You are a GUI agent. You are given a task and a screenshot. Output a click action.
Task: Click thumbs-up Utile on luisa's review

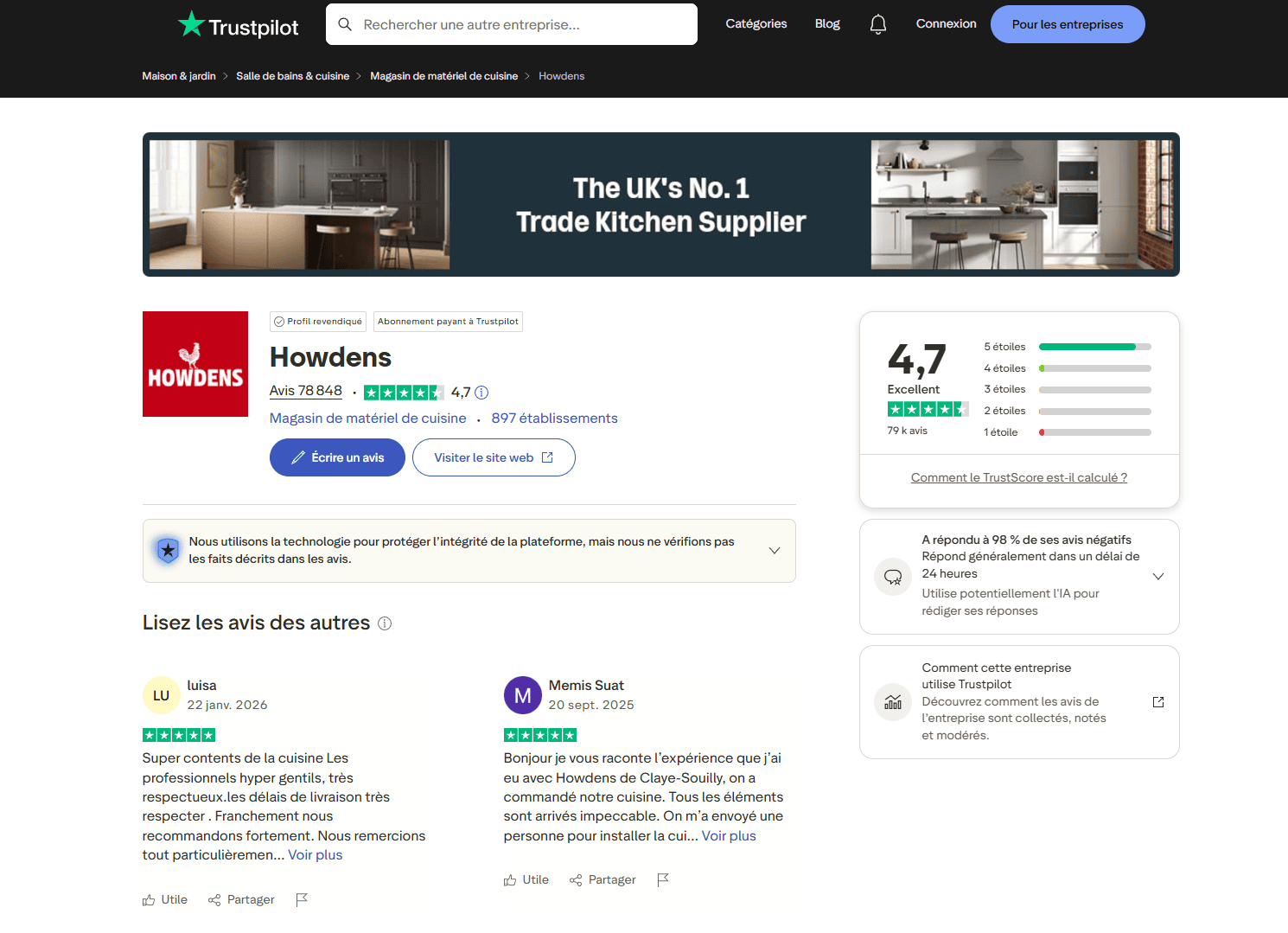[165, 899]
